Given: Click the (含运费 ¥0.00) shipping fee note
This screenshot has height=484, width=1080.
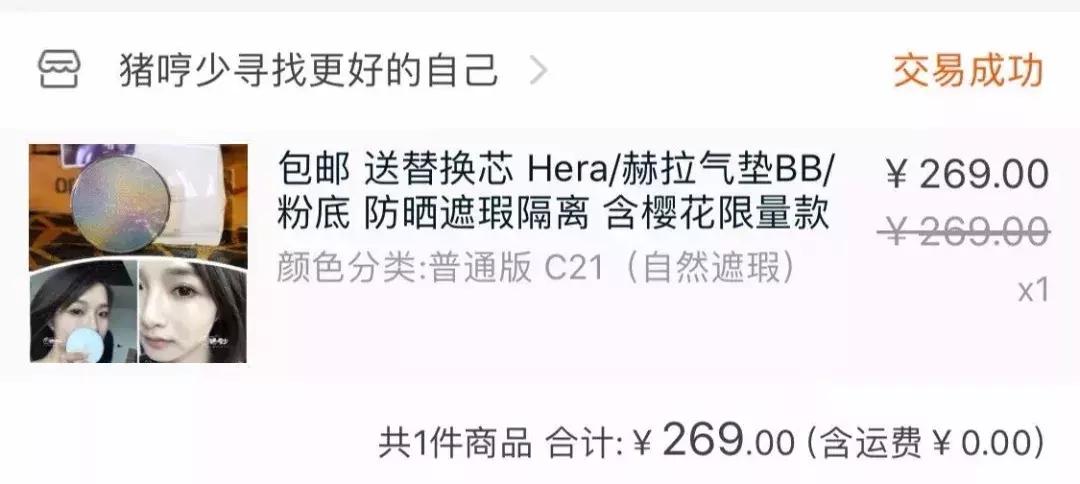Looking at the screenshot, I should 925,443.
